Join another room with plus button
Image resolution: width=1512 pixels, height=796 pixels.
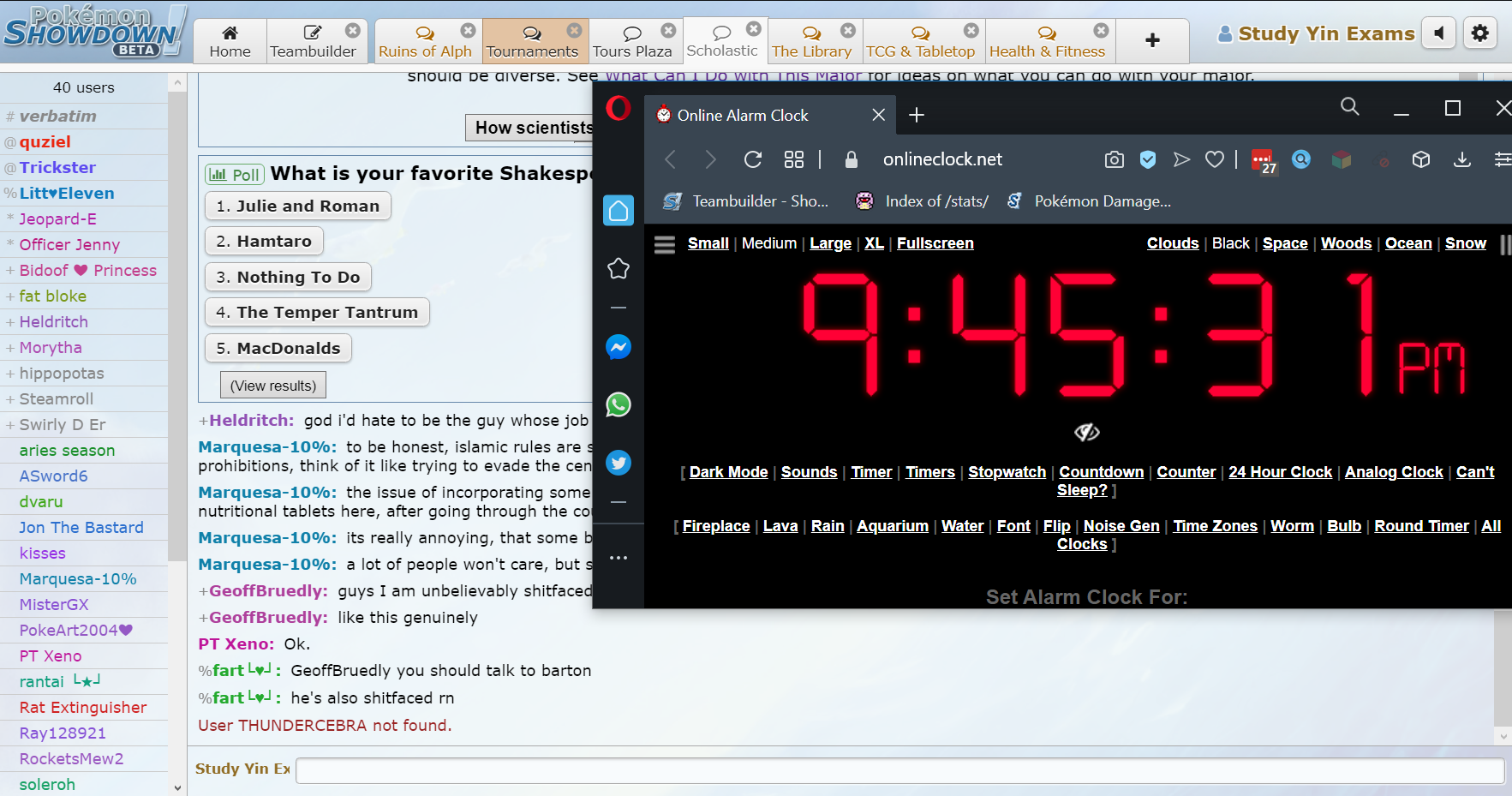pyautogui.click(x=1153, y=40)
